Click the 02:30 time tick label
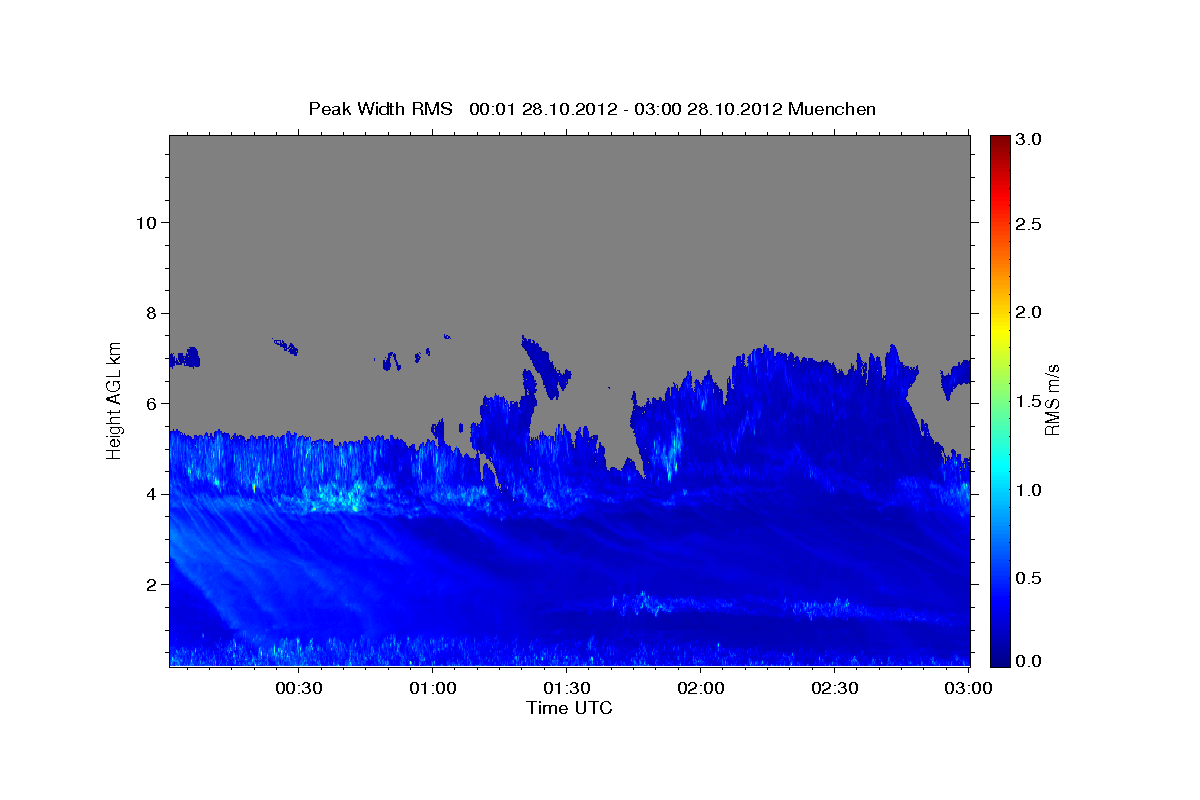This screenshot has height=800, width=1200. click(835, 689)
